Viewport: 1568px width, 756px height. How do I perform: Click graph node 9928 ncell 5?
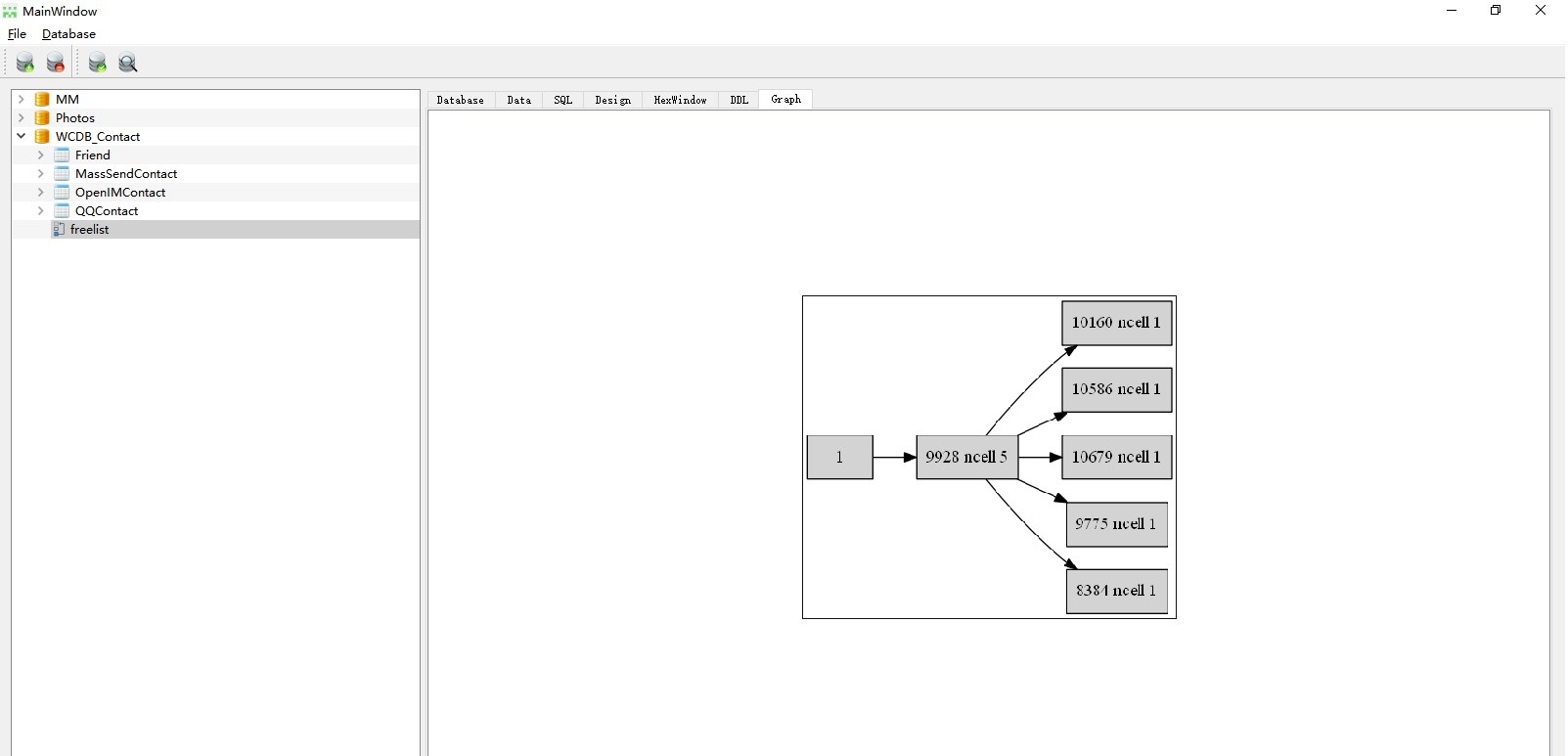[x=966, y=457]
